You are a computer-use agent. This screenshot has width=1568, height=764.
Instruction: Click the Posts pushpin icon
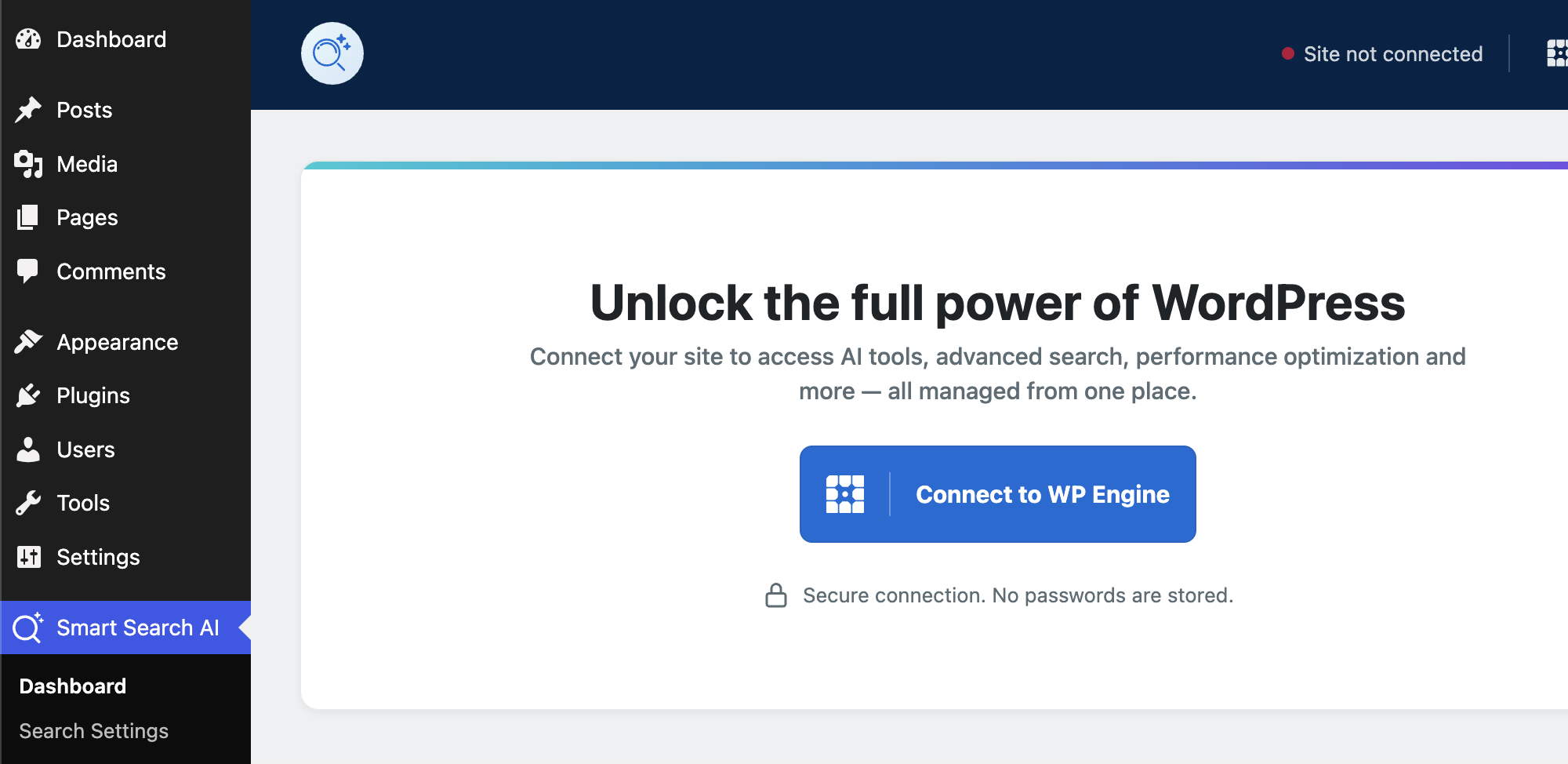pyautogui.click(x=28, y=110)
